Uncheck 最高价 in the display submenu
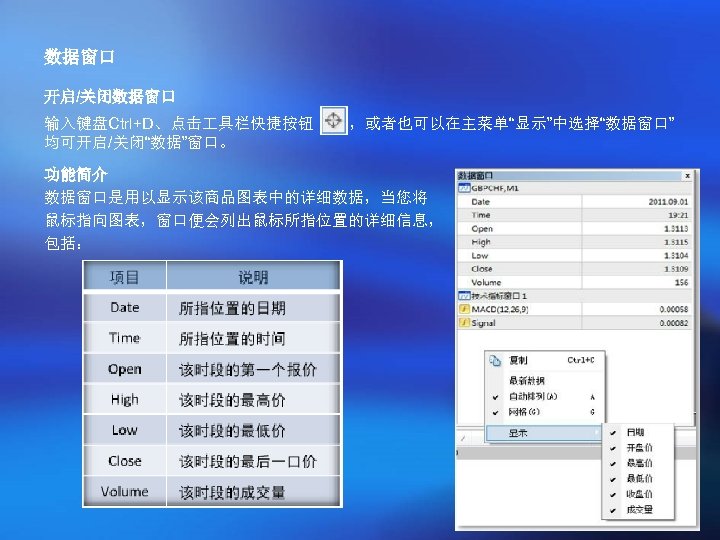Image resolution: width=720 pixels, height=540 pixels. click(638, 463)
